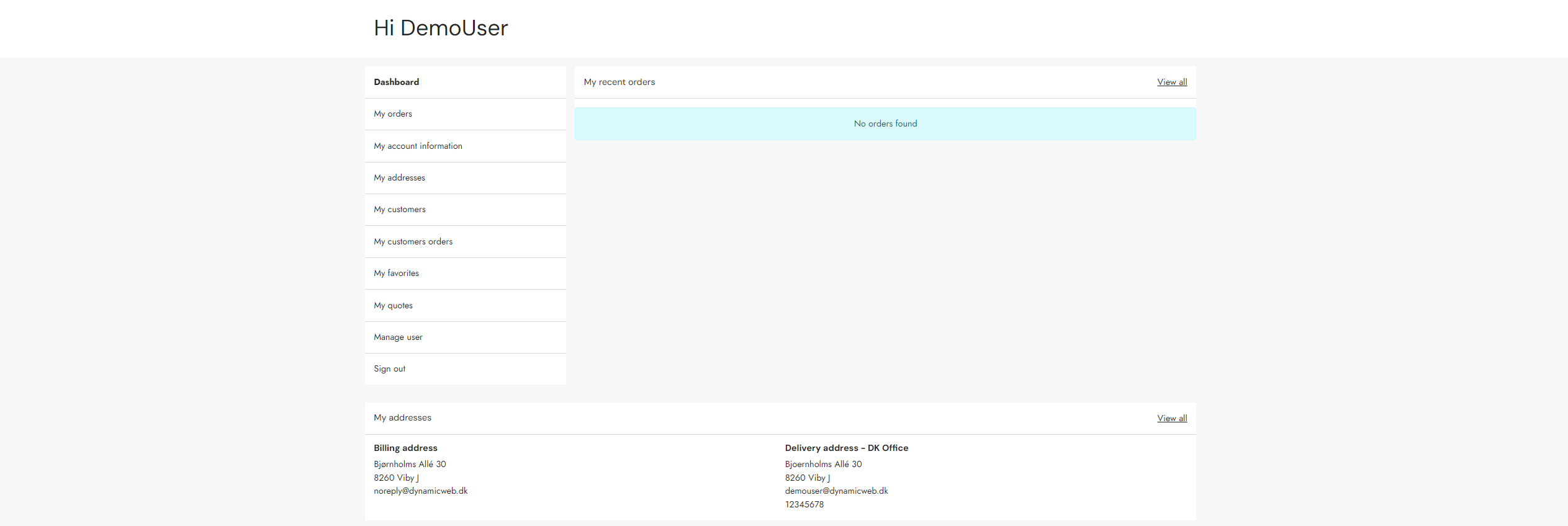Screen dimensions: 1568x526
Task: Click View all for recent orders
Action: tap(1171, 82)
